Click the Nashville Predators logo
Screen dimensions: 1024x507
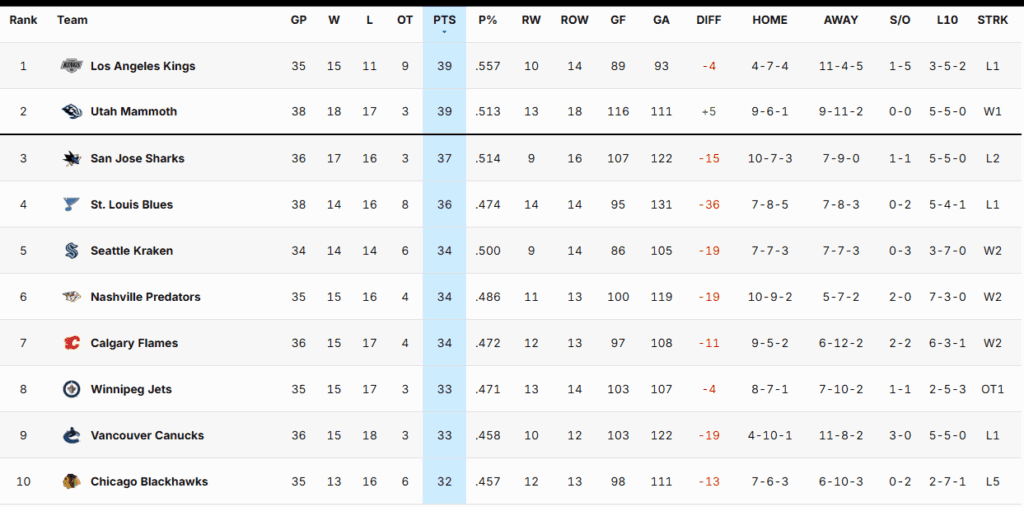[x=71, y=297]
